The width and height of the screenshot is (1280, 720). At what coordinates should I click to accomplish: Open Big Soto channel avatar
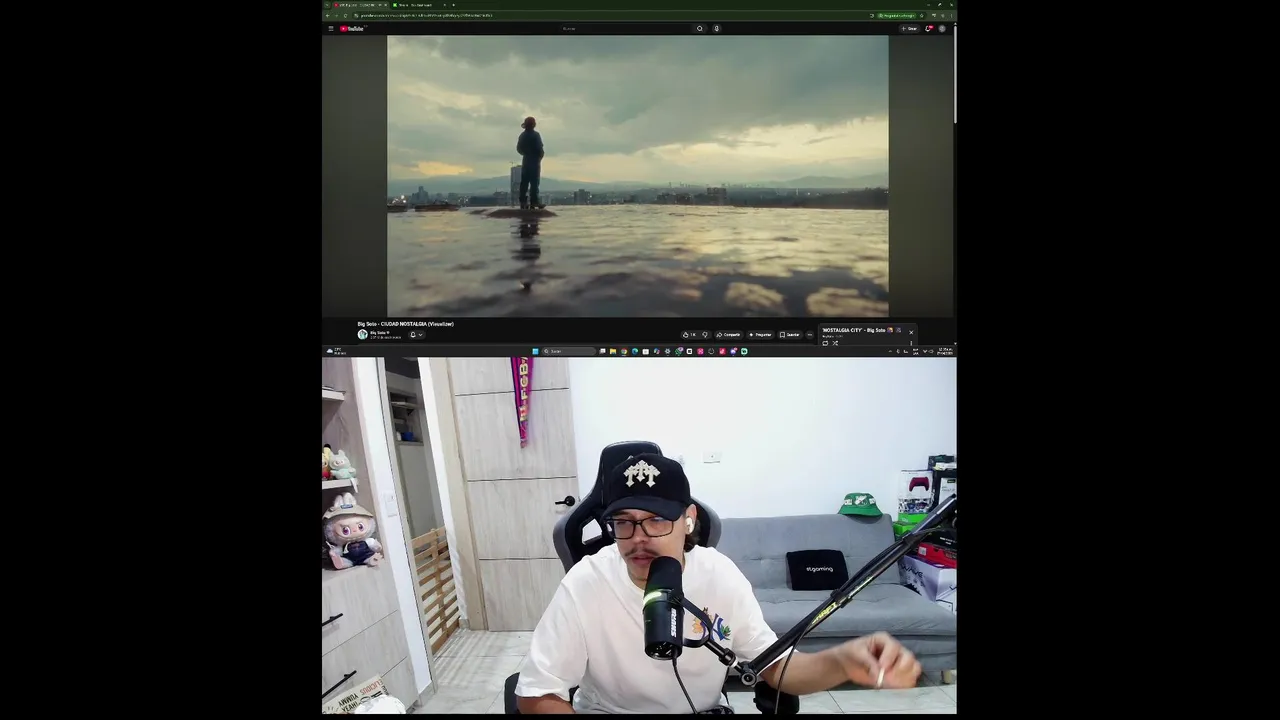point(363,334)
